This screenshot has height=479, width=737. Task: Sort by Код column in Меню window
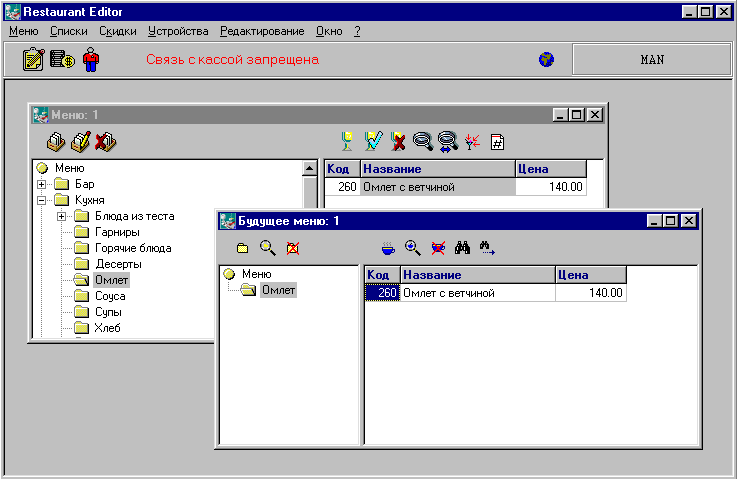tap(343, 169)
